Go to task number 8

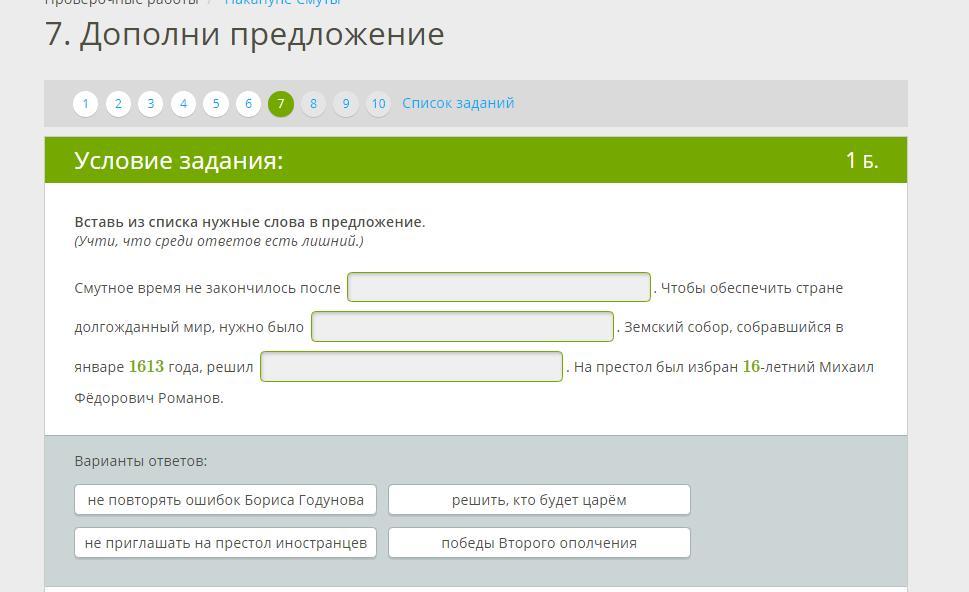pos(313,104)
